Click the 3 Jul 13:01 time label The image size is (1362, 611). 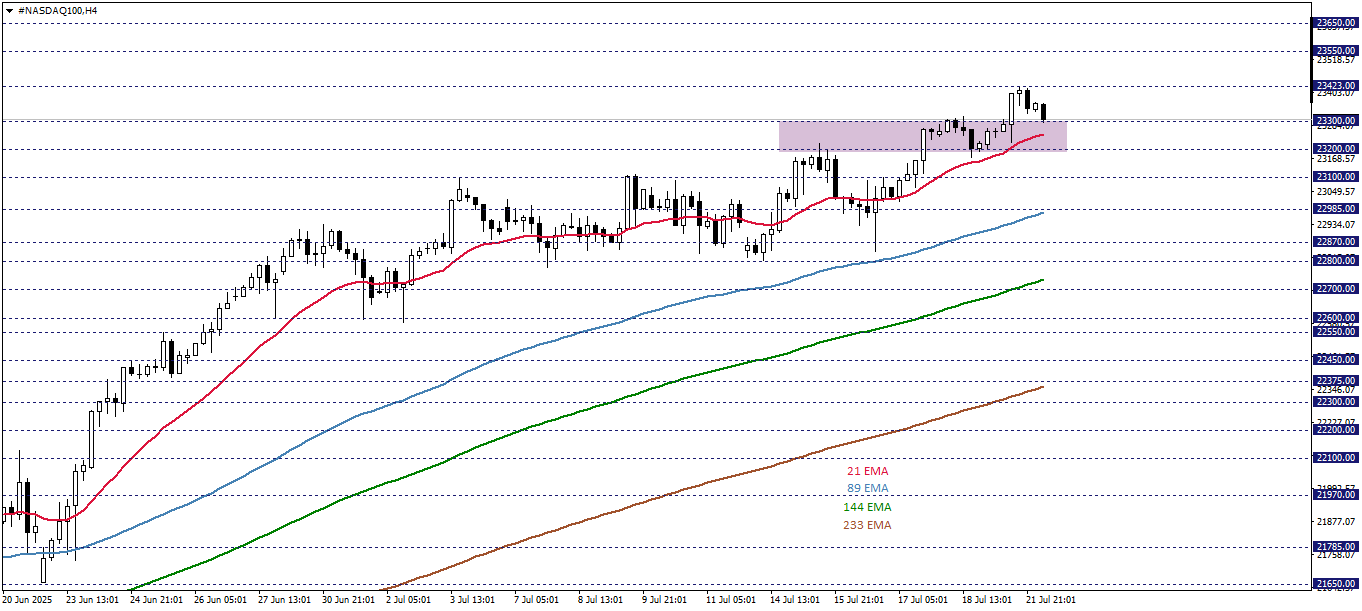pos(472,601)
